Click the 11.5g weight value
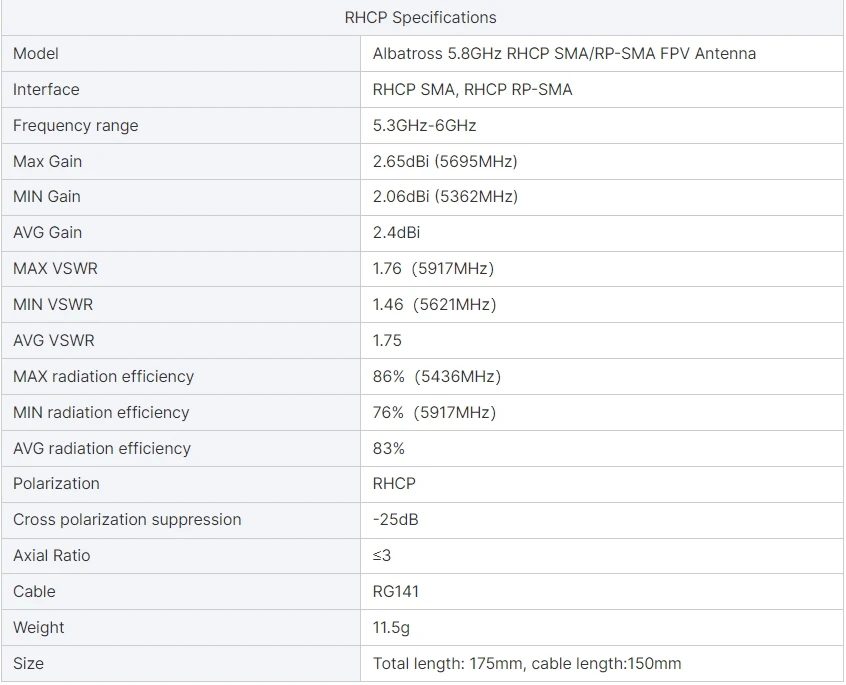Viewport: 846px width, 685px height. tap(391, 627)
